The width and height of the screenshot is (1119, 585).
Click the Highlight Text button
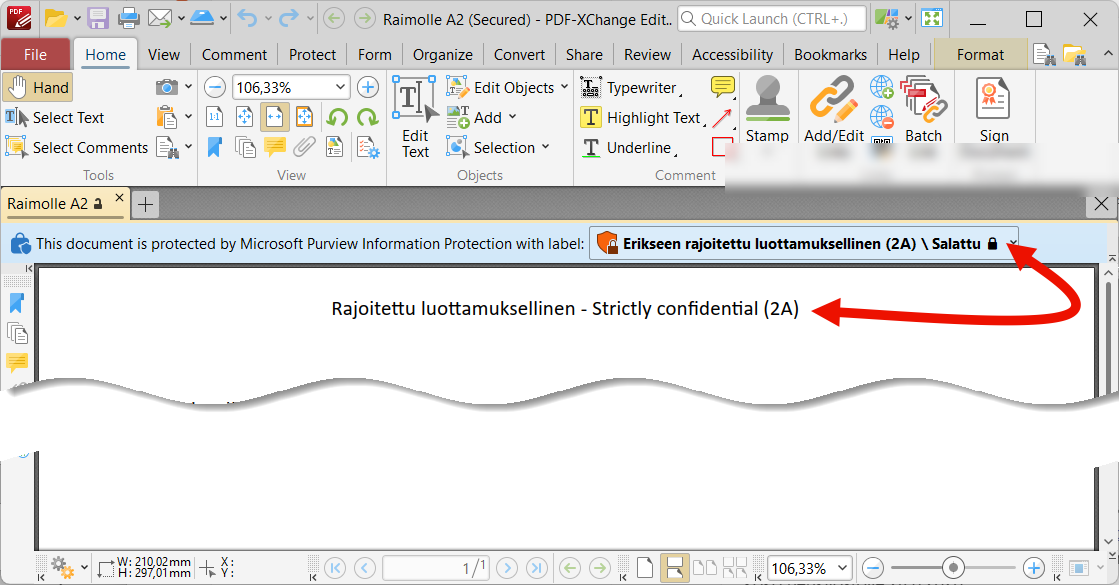click(x=641, y=117)
